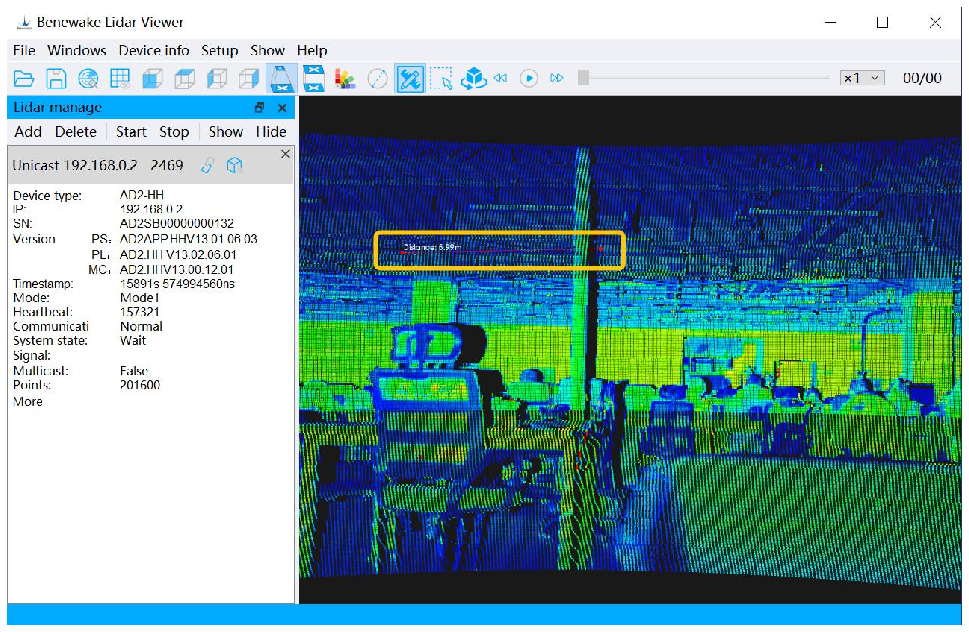The width and height of the screenshot is (969, 632).
Task: Open the Device info menu
Action: point(154,51)
